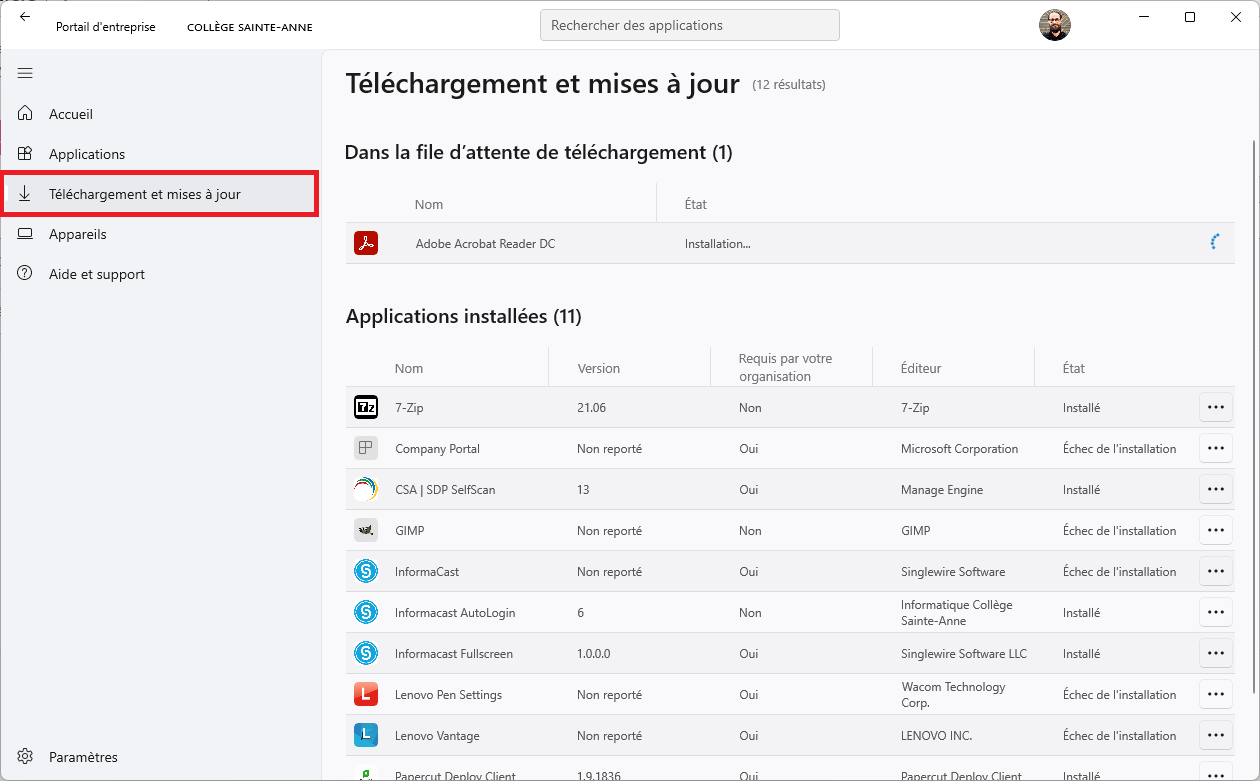
Task: Click the back arrow icon
Action: tap(25, 17)
